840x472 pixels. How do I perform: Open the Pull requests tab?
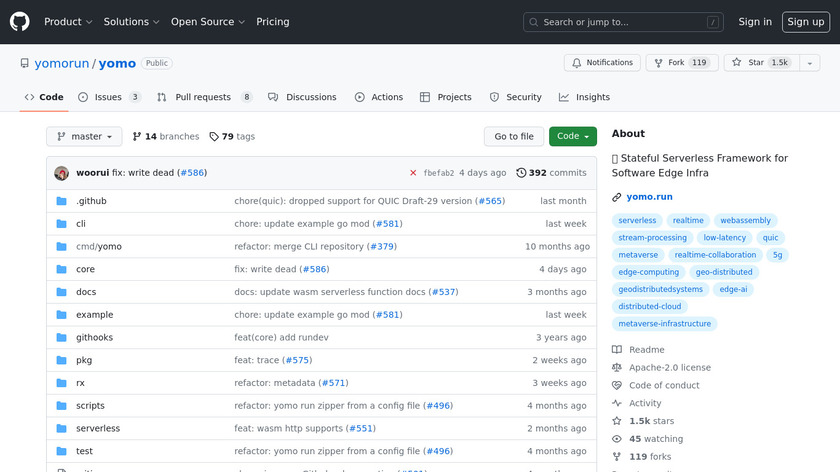(204, 97)
